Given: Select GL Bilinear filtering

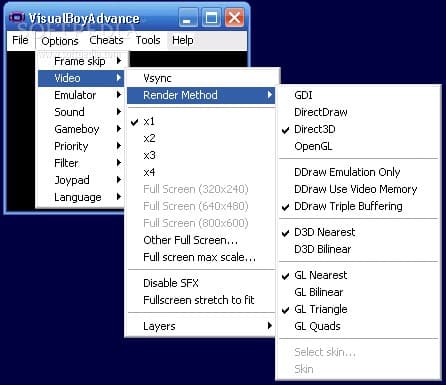Looking at the screenshot, I should click(358, 292).
